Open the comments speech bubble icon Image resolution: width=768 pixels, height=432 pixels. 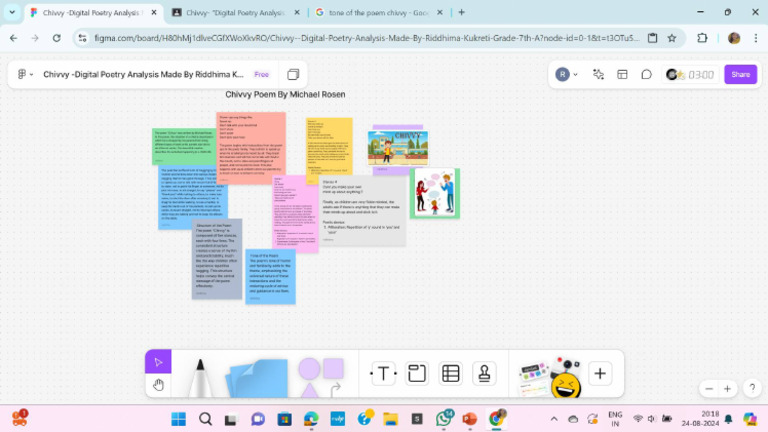(x=646, y=74)
